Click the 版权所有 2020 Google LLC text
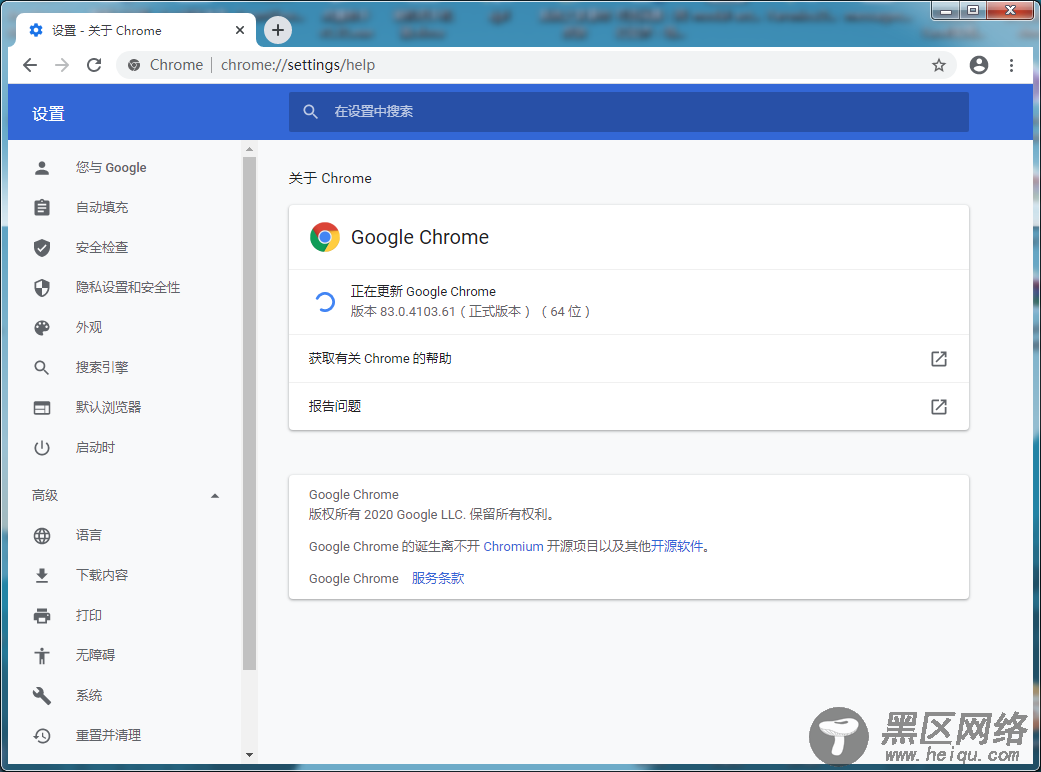Viewport: 1041px width, 772px height. (x=432, y=514)
